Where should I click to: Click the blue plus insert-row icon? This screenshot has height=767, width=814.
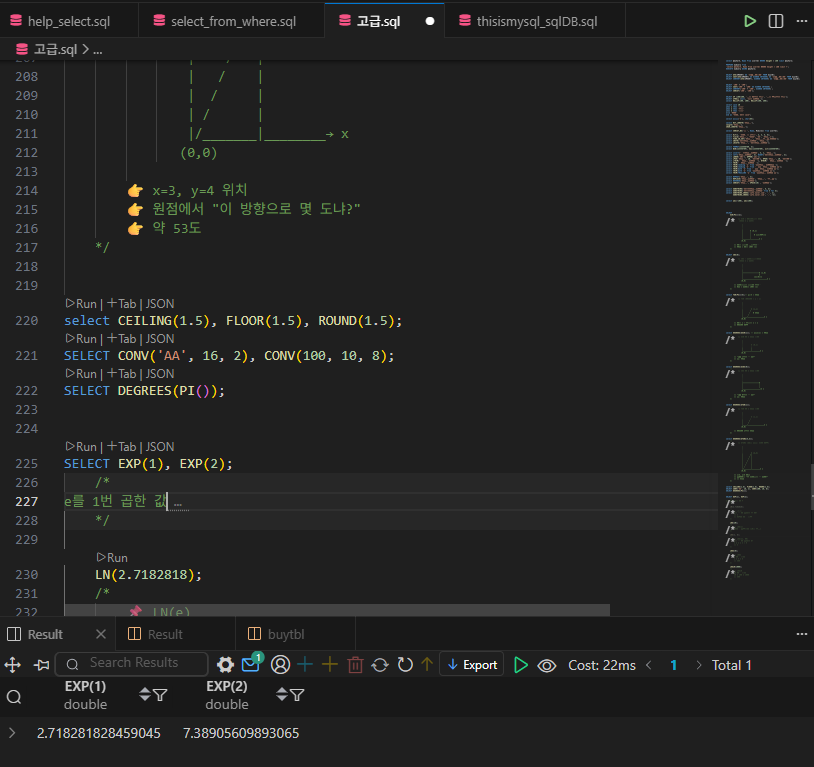305,665
